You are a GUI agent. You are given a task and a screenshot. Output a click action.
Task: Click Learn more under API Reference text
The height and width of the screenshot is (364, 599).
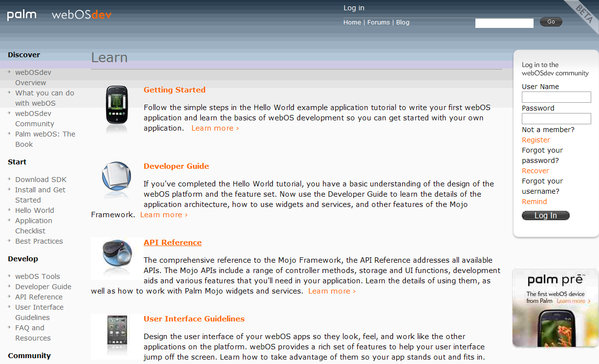(x=332, y=291)
